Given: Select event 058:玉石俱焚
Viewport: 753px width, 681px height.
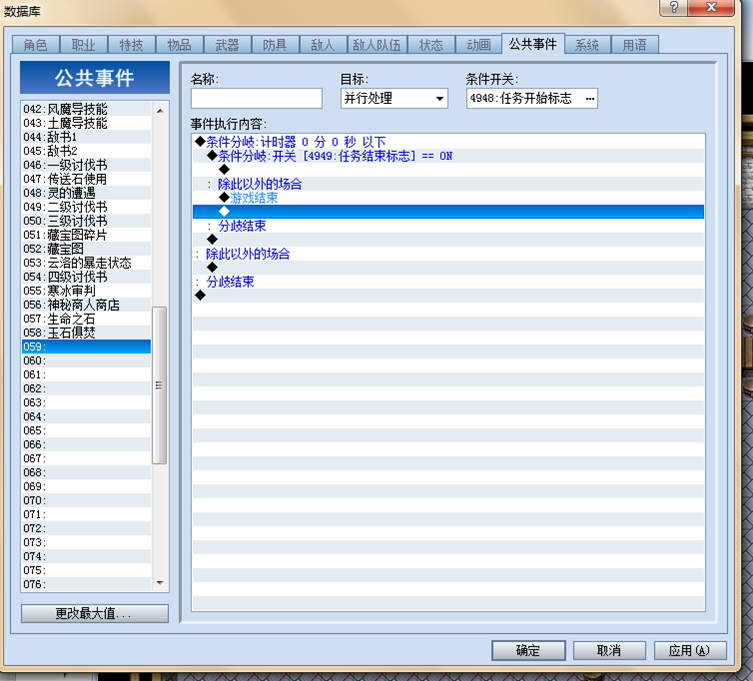Looking at the screenshot, I should coord(86,332).
